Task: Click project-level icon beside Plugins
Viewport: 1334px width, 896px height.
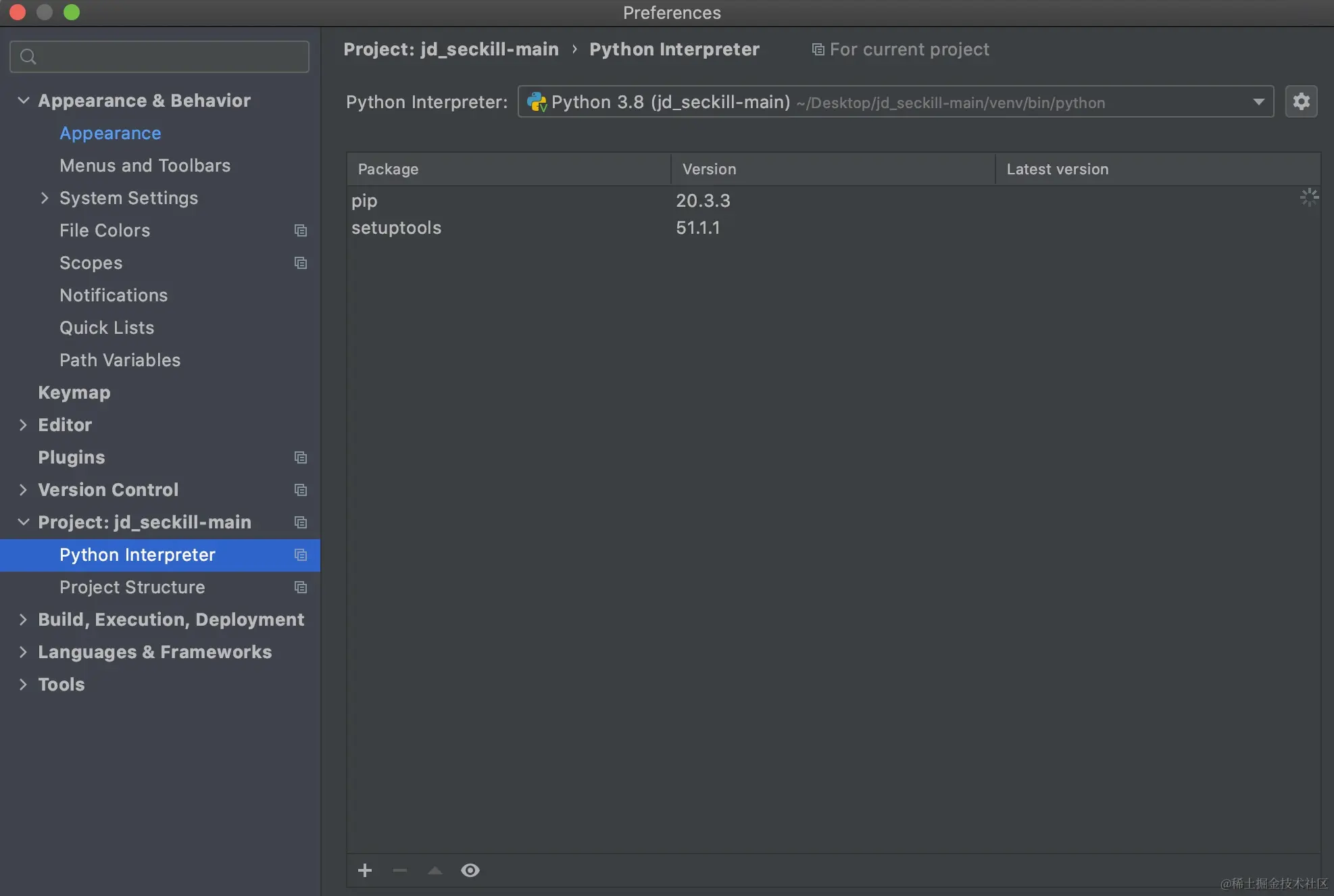Action: [x=301, y=457]
